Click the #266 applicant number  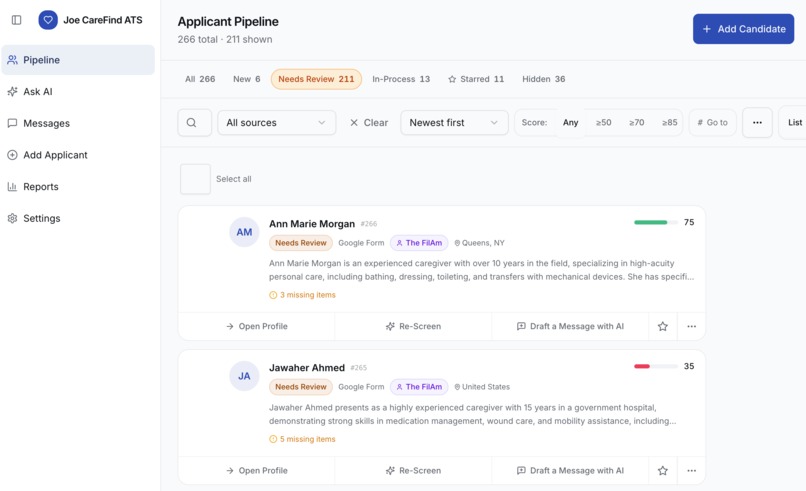click(369, 224)
